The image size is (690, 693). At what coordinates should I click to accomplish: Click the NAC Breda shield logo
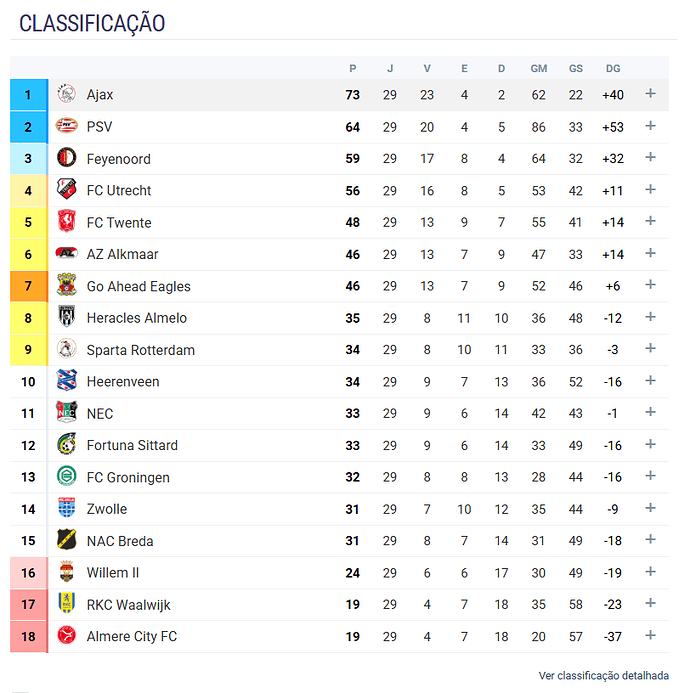(x=67, y=540)
